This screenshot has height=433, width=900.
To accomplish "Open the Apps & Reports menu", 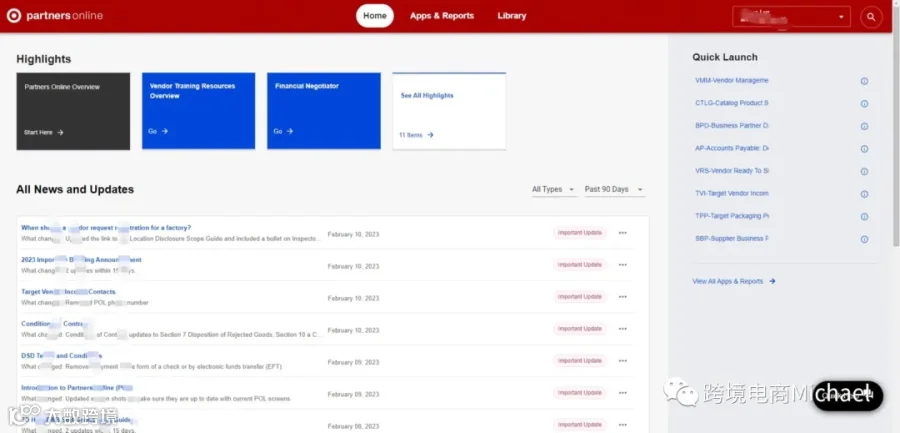I will (x=442, y=16).
